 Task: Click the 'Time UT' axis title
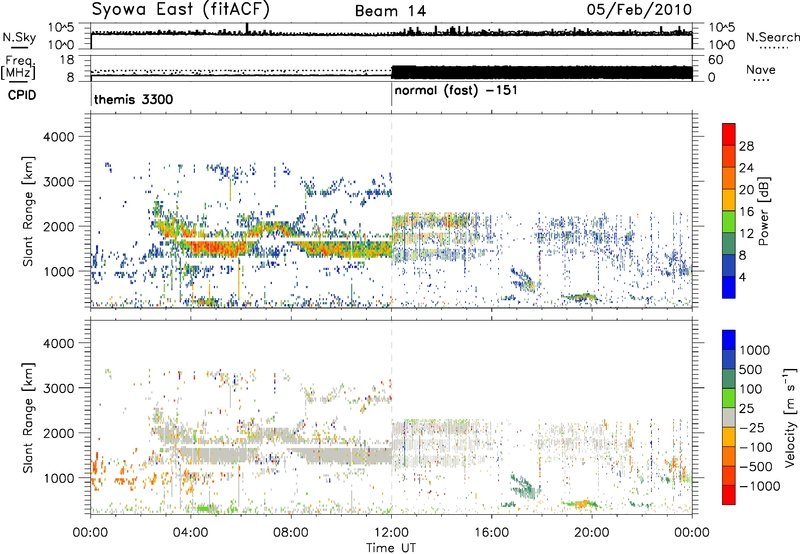pos(391,548)
